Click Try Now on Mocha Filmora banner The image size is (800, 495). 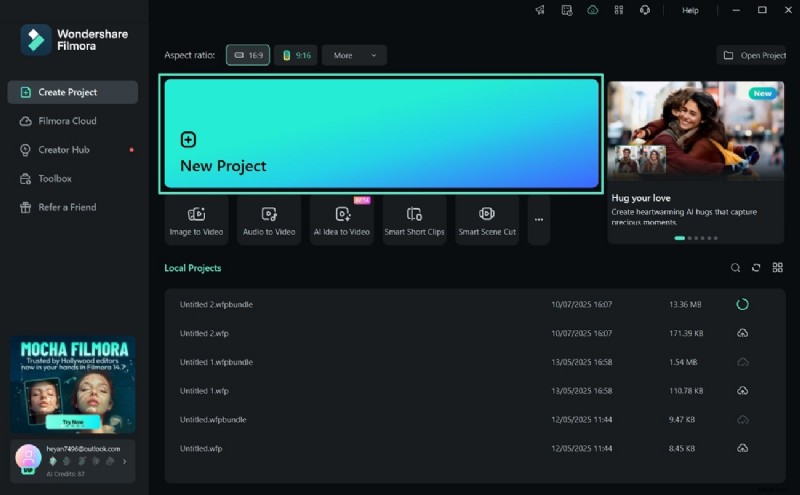coord(73,424)
